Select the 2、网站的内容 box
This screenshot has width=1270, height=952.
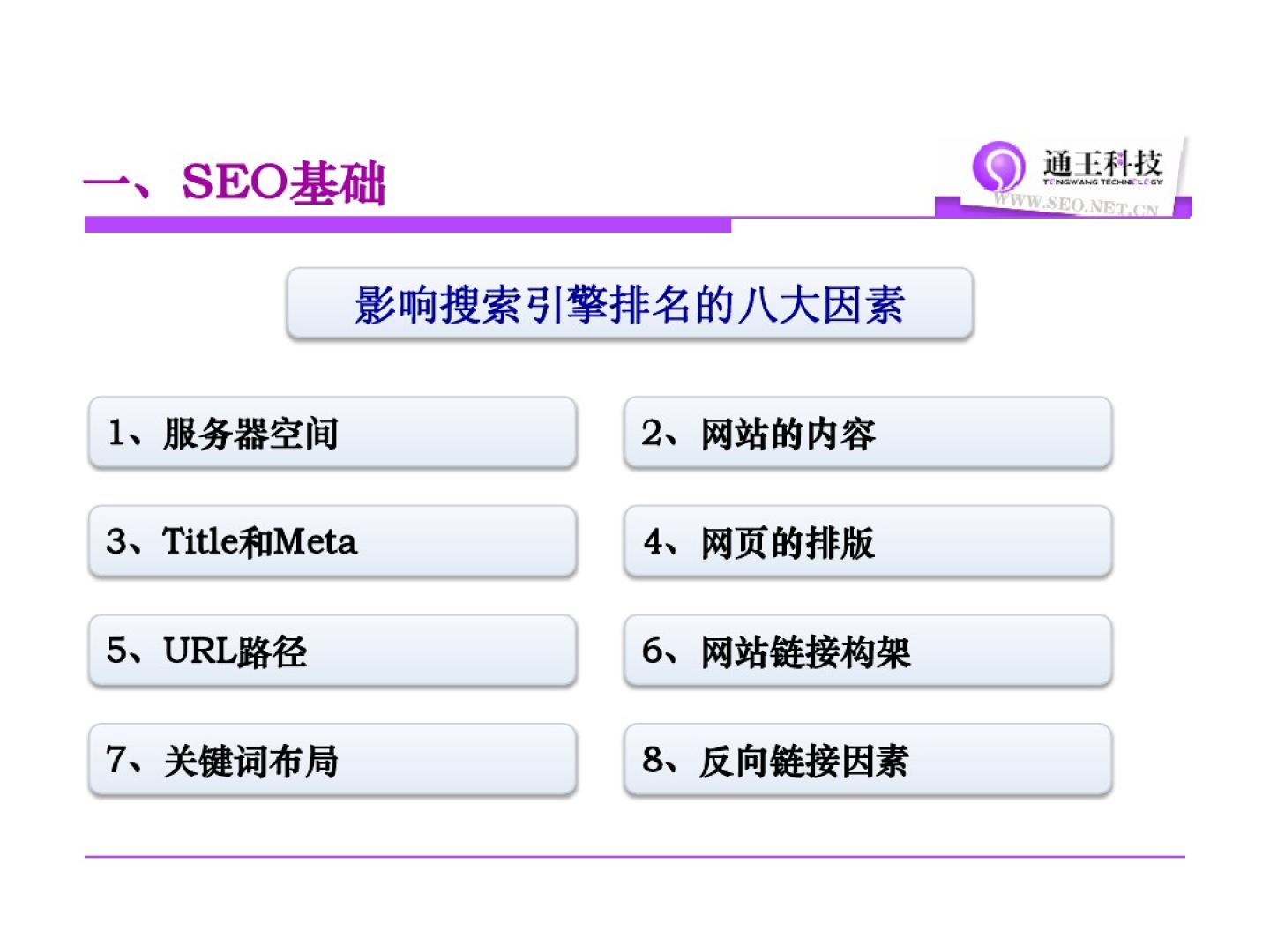click(x=868, y=433)
